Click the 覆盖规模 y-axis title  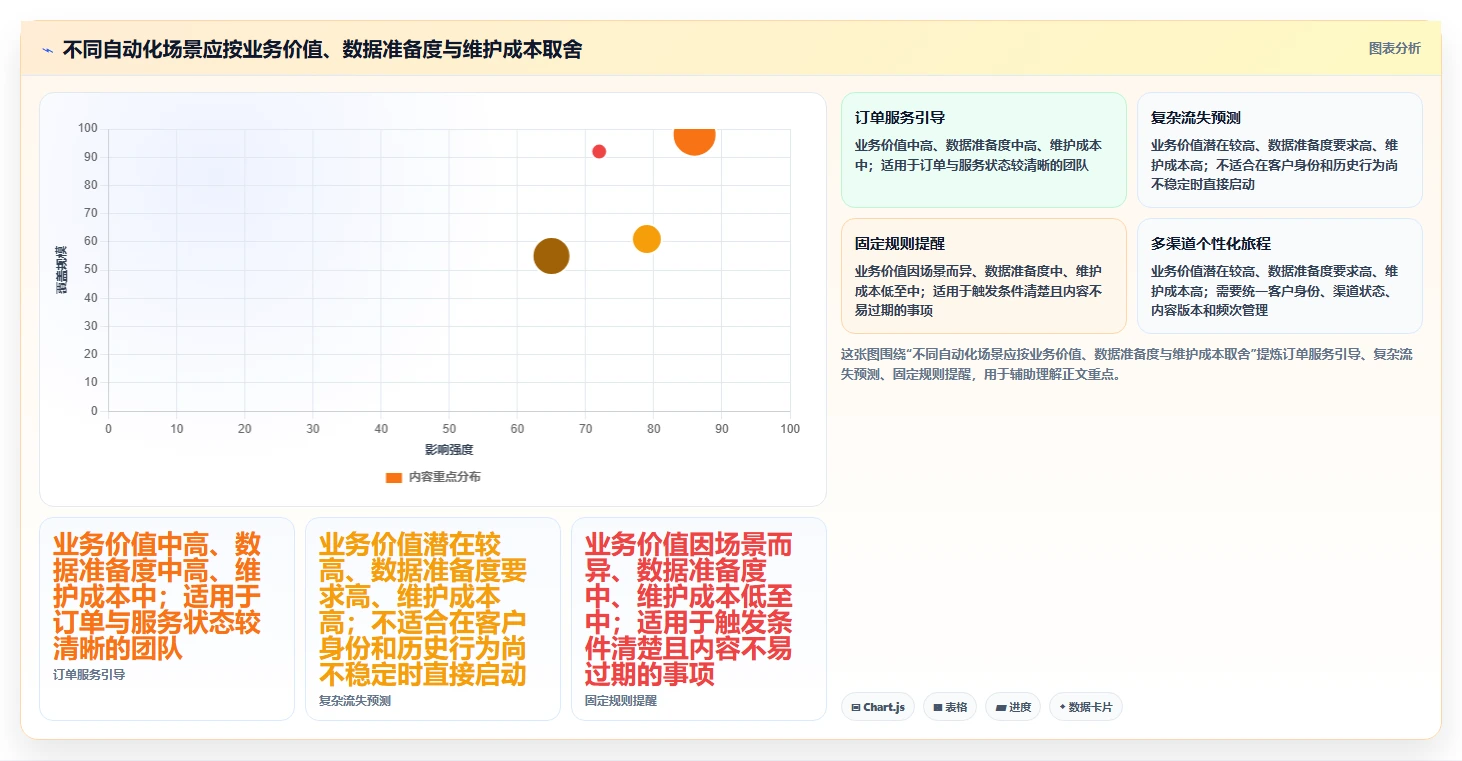point(62,270)
